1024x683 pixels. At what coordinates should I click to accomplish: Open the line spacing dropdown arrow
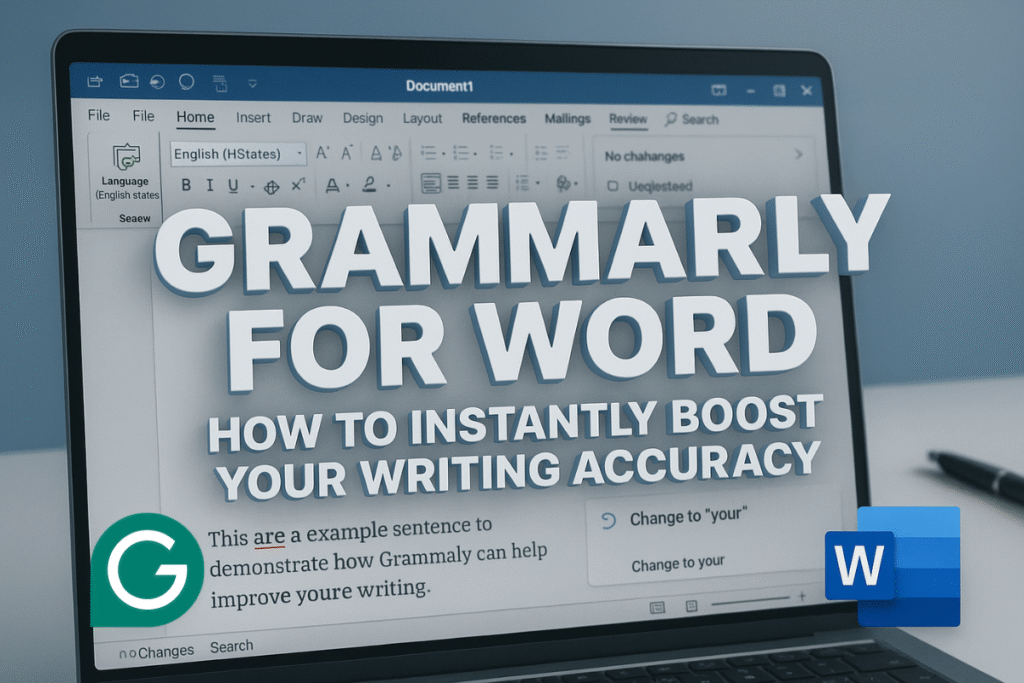point(537,183)
